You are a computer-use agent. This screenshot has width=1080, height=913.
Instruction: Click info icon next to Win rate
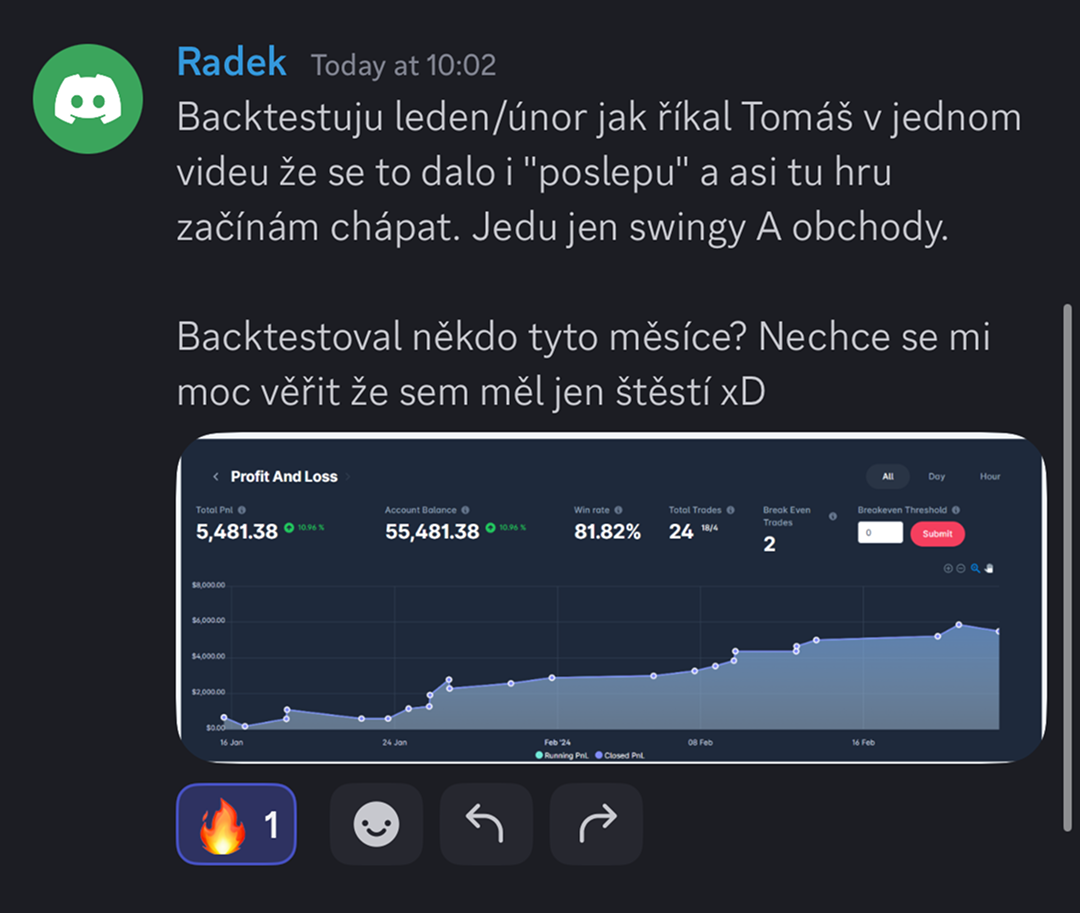point(619,510)
